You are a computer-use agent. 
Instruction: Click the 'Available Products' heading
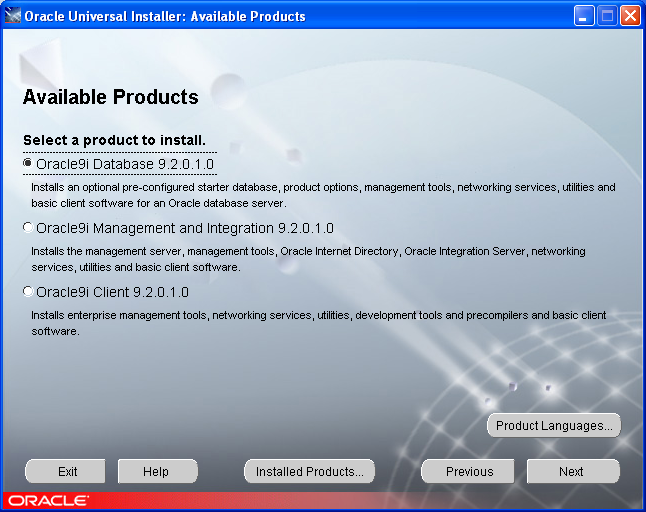point(110,97)
